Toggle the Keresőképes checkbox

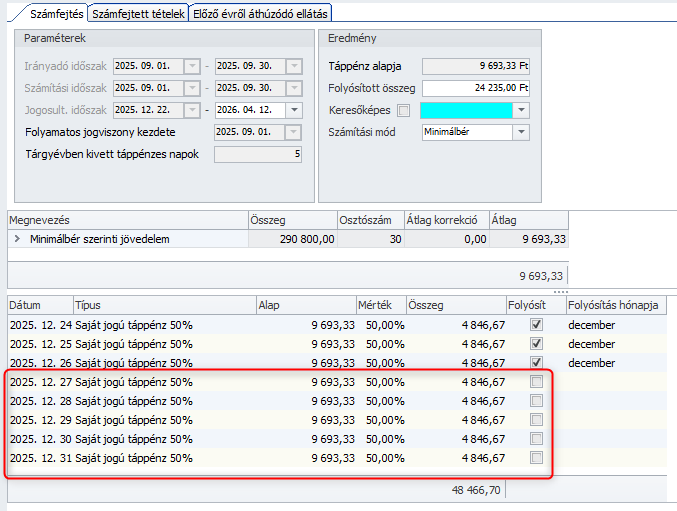404,110
